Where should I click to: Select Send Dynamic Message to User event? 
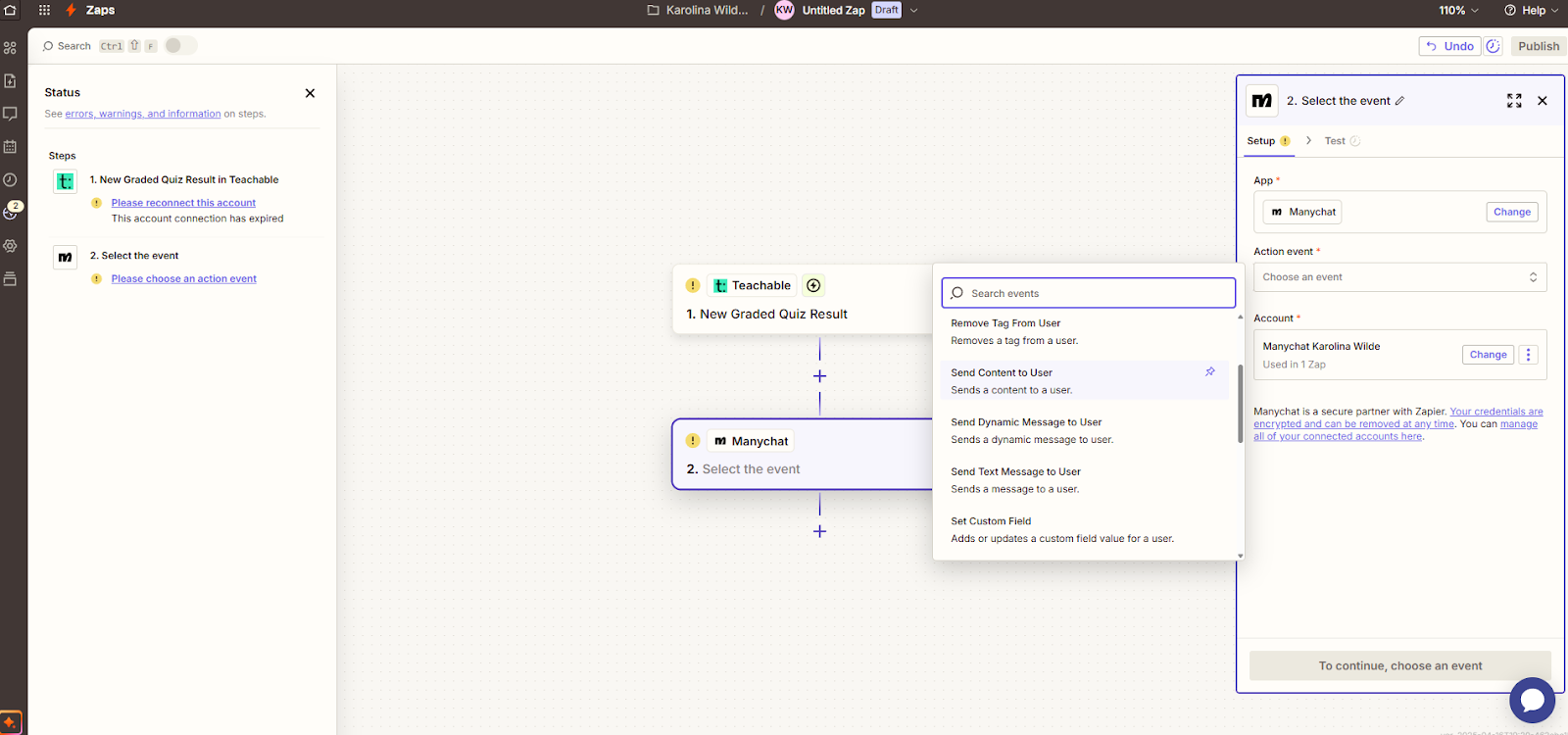[x=1085, y=430]
